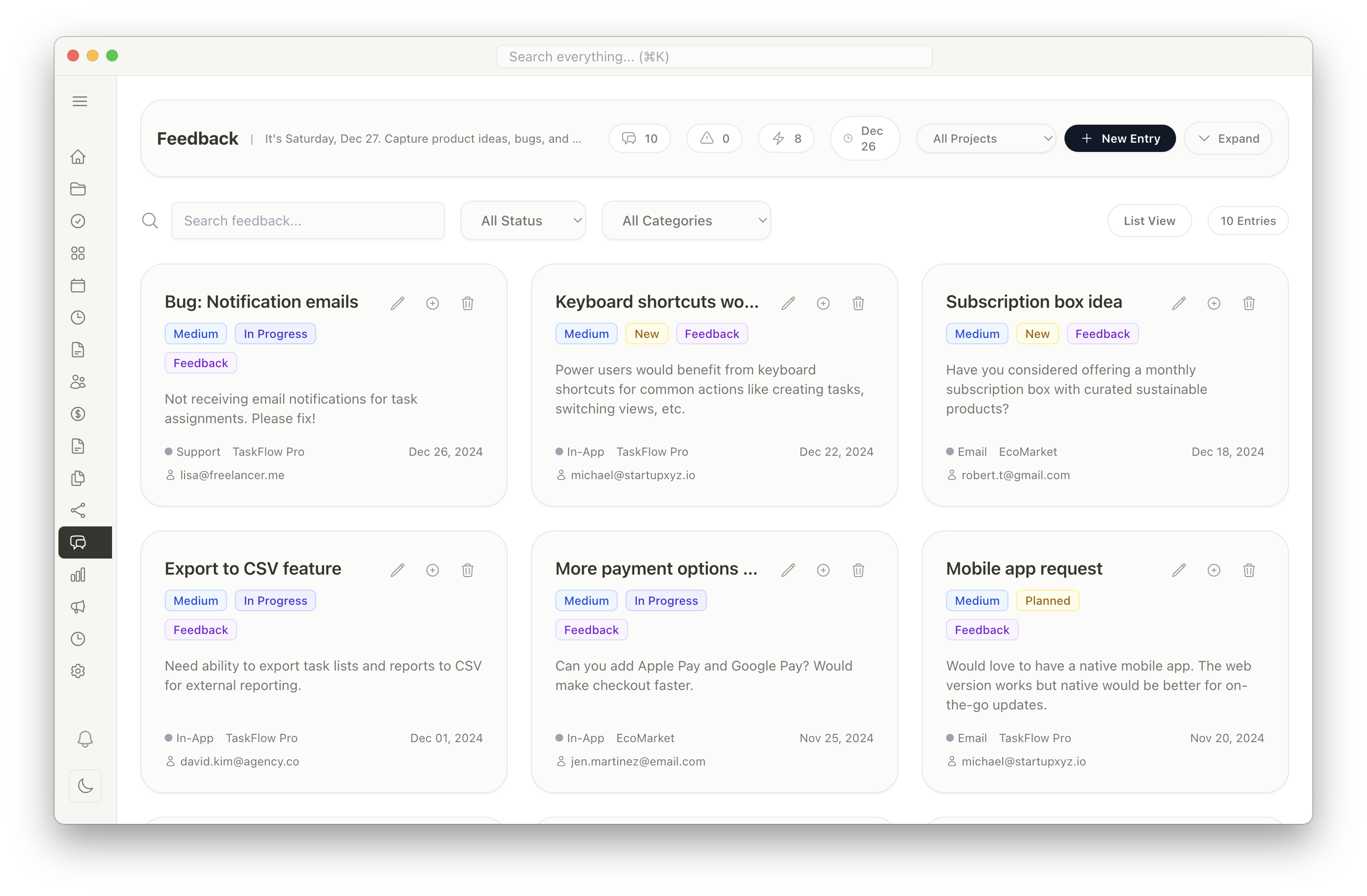
Task: Click plus-circle icon on Export to CSV card
Action: coord(433,570)
